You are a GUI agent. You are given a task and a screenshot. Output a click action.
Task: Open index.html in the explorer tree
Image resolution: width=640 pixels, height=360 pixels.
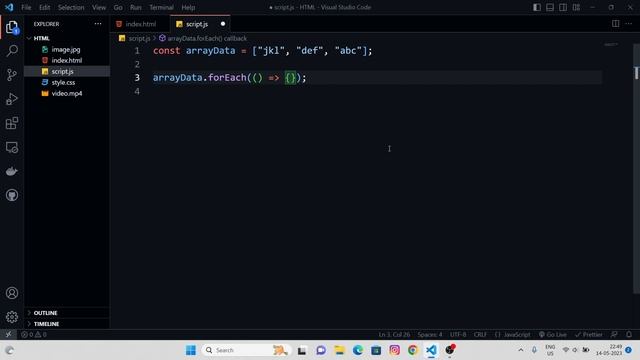pos(67,60)
